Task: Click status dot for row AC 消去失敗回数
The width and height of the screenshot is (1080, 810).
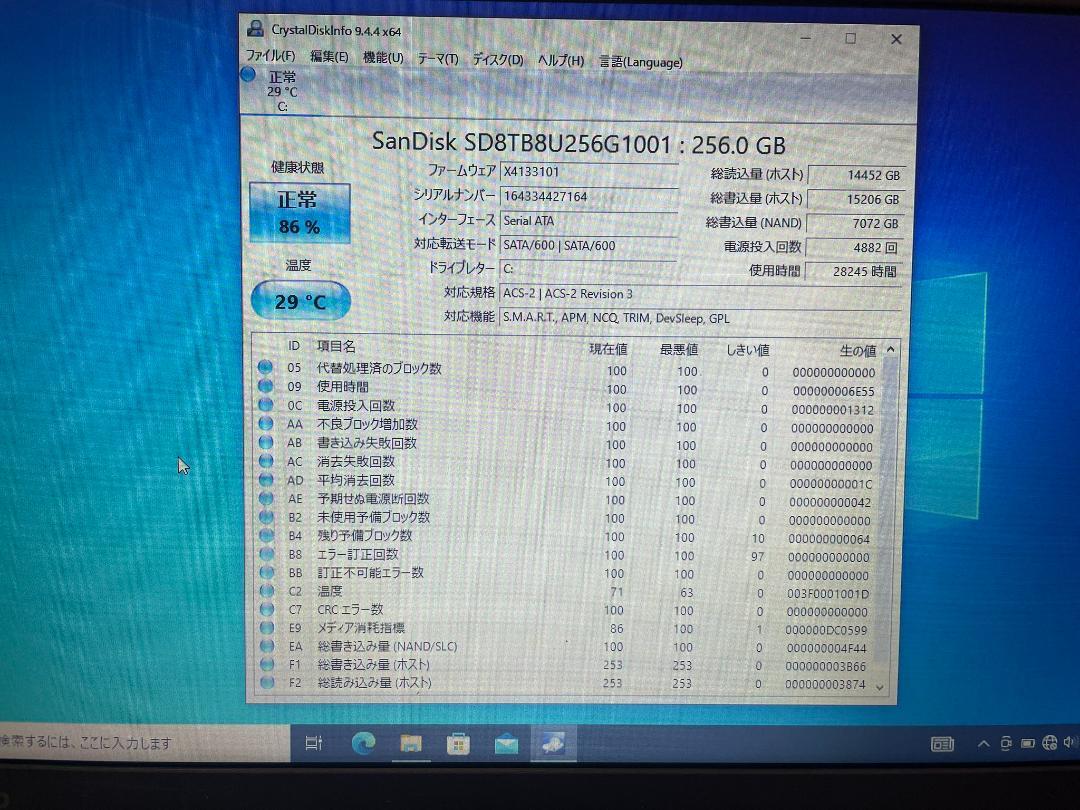Action: [x=266, y=460]
